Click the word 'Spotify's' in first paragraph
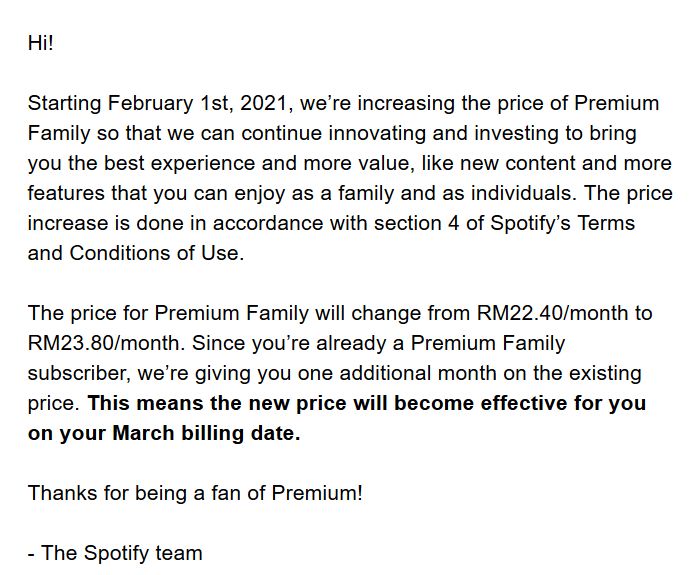The image size is (699, 575). [x=530, y=223]
